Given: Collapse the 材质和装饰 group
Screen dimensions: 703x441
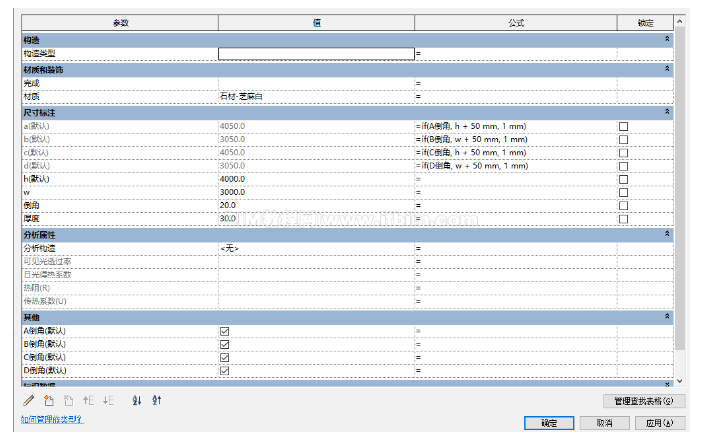Looking at the screenshot, I should coord(667,69).
